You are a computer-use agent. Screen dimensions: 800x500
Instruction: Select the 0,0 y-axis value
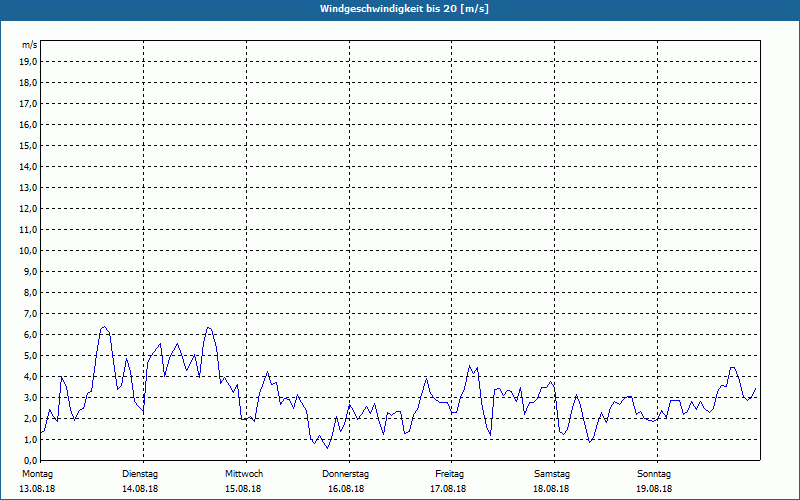click(x=30, y=461)
